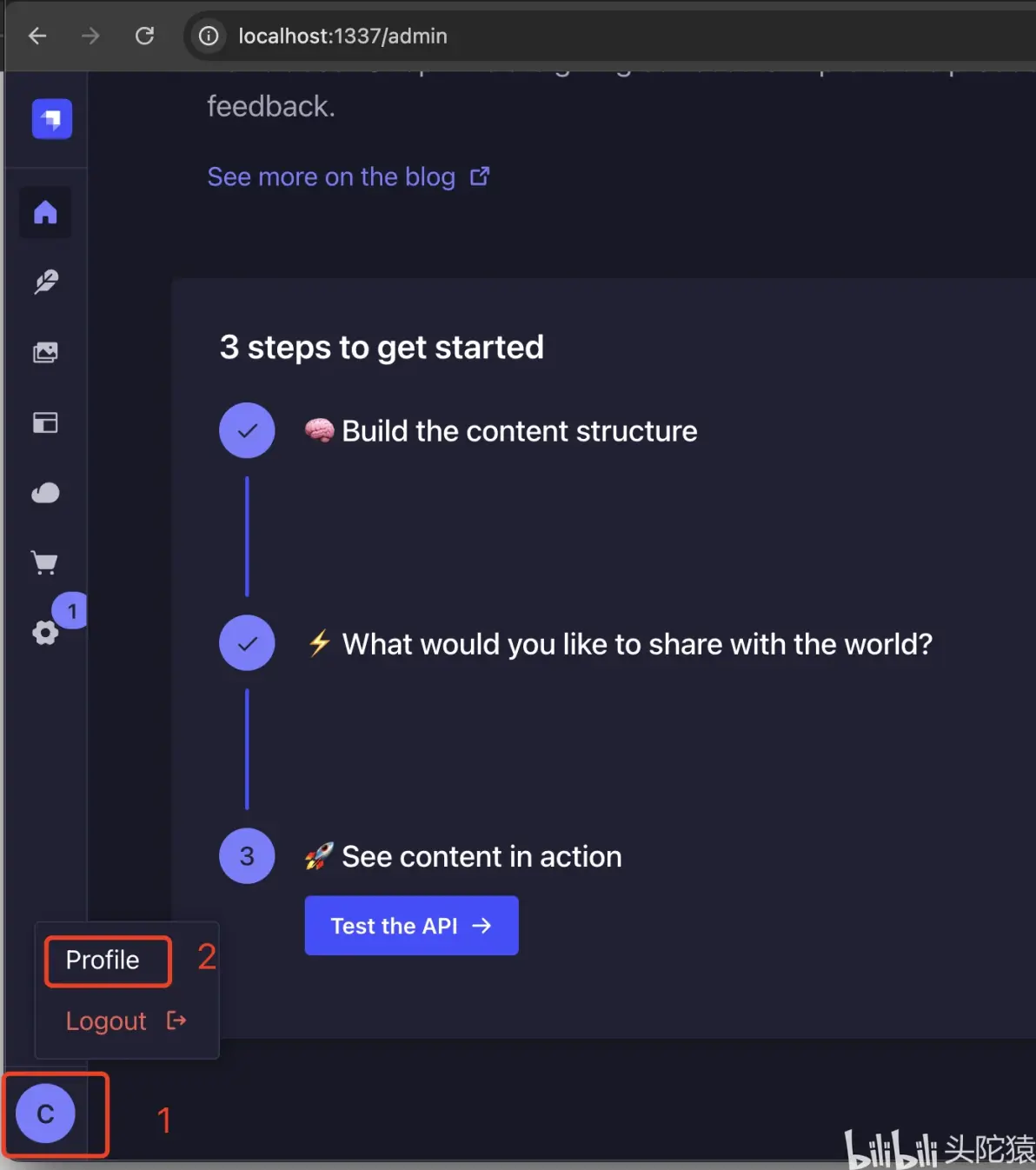Open the cloud Deploy icon

coord(45,493)
